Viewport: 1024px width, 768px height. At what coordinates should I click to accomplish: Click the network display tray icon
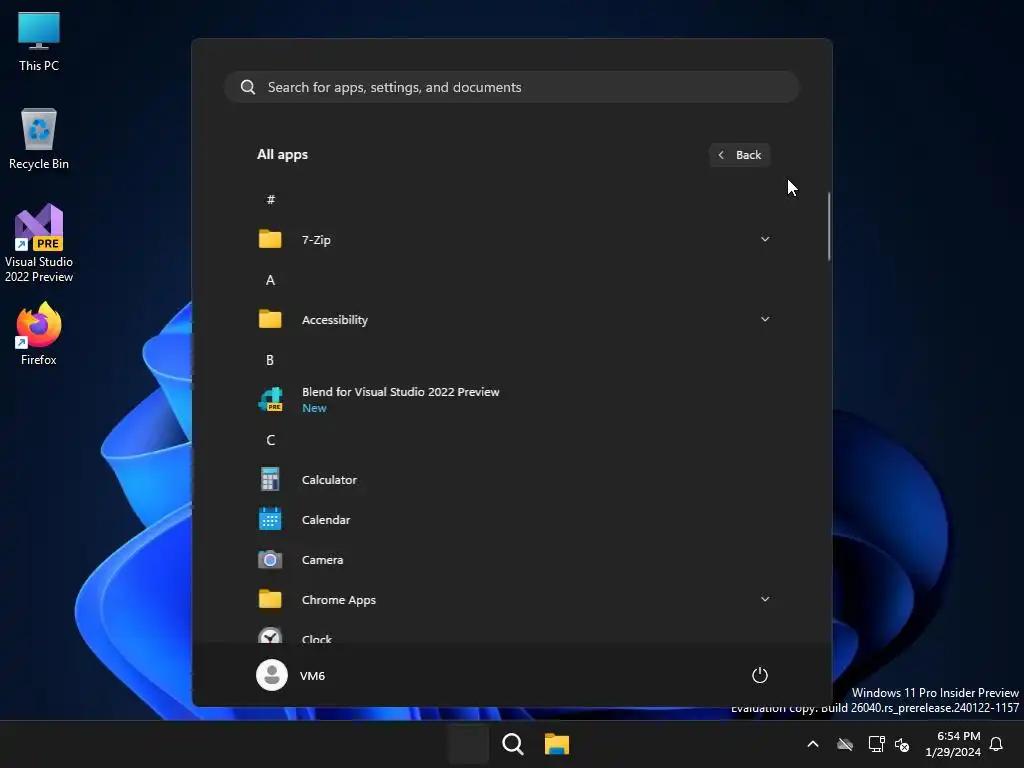coord(876,744)
